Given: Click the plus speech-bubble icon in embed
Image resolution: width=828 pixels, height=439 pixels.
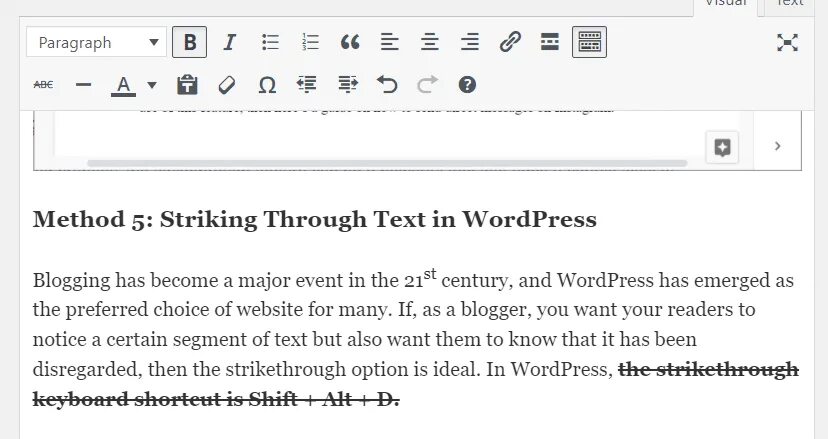Looking at the screenshot, I should pyautogui.click(x=722, y=147).
